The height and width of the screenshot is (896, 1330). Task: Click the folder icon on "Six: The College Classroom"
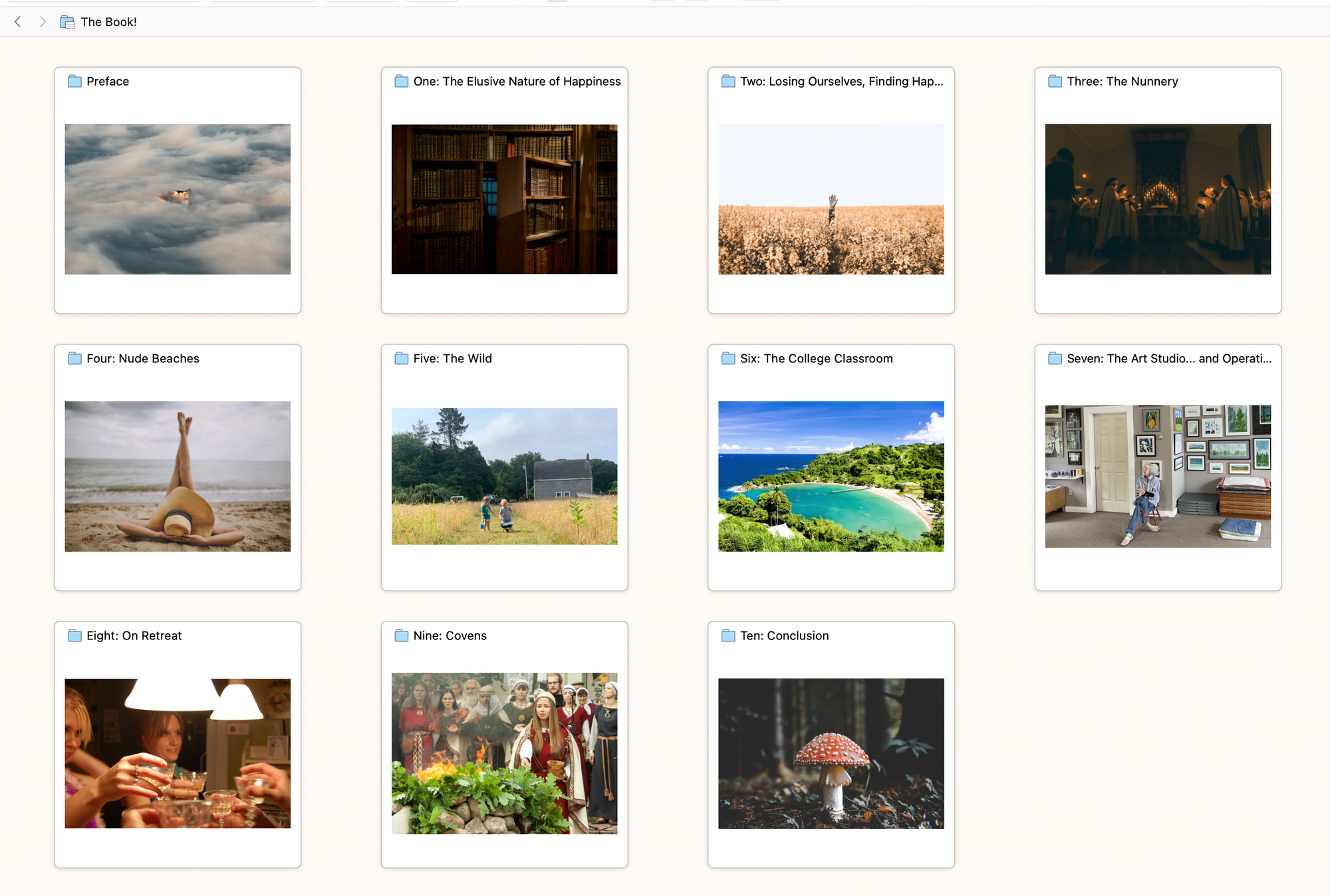[728, 358]
